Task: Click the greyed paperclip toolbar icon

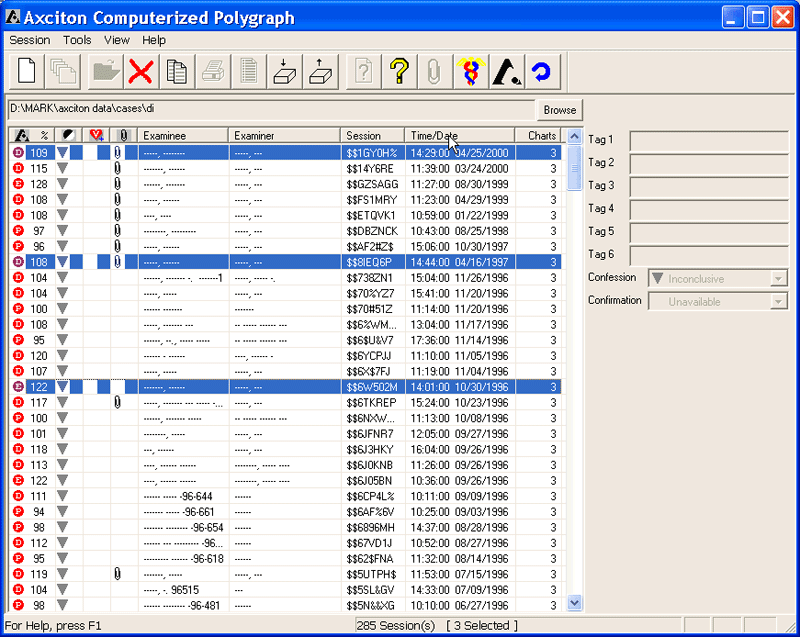Action: (x=434, y=71)
